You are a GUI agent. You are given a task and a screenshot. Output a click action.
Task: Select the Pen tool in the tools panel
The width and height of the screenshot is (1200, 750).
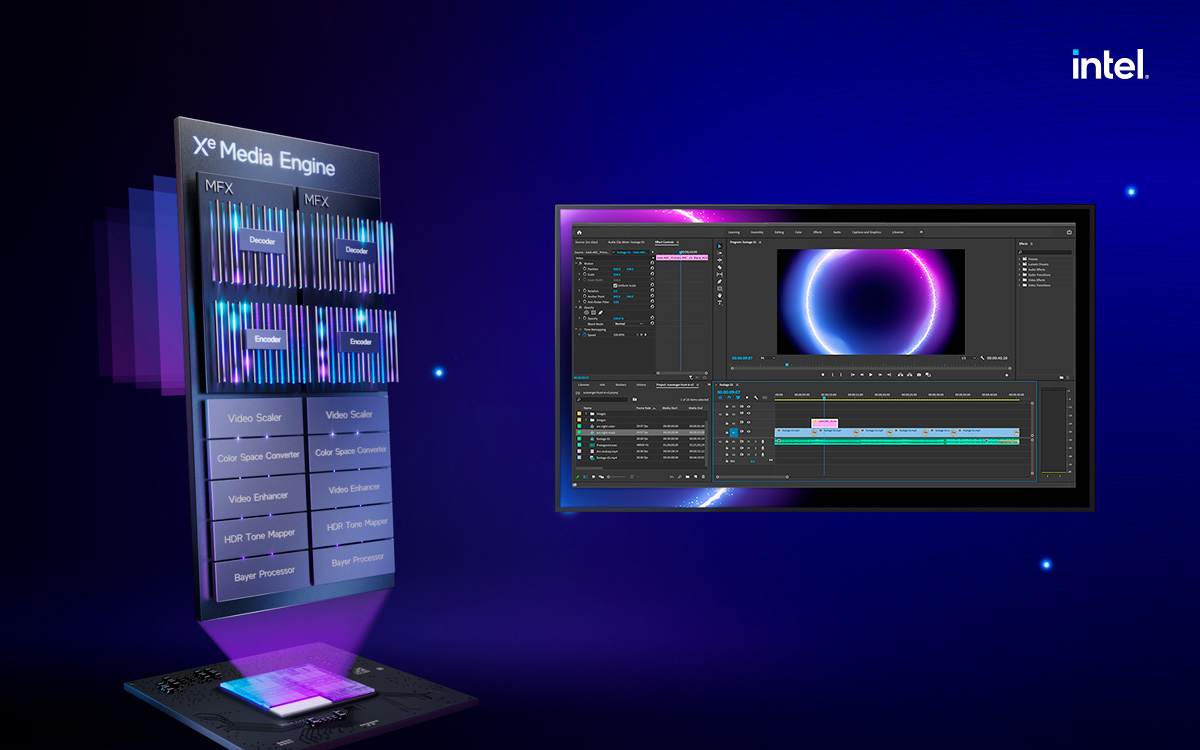point(720,282)
